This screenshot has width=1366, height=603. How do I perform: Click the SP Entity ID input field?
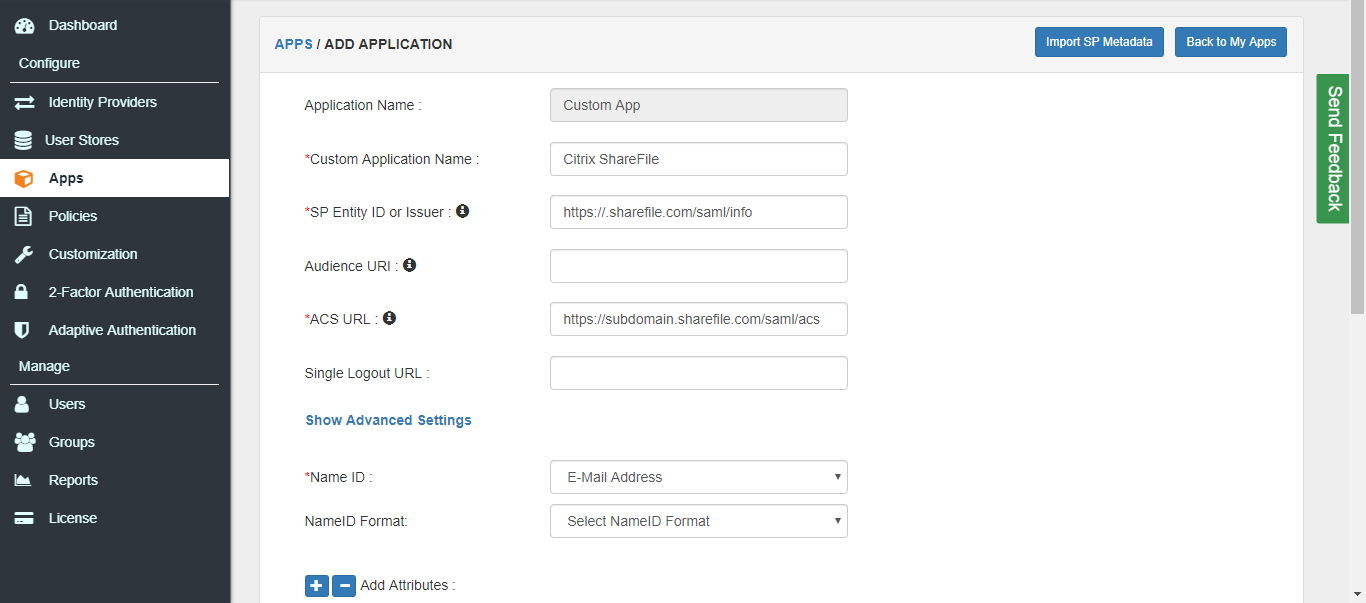[699, 212]
